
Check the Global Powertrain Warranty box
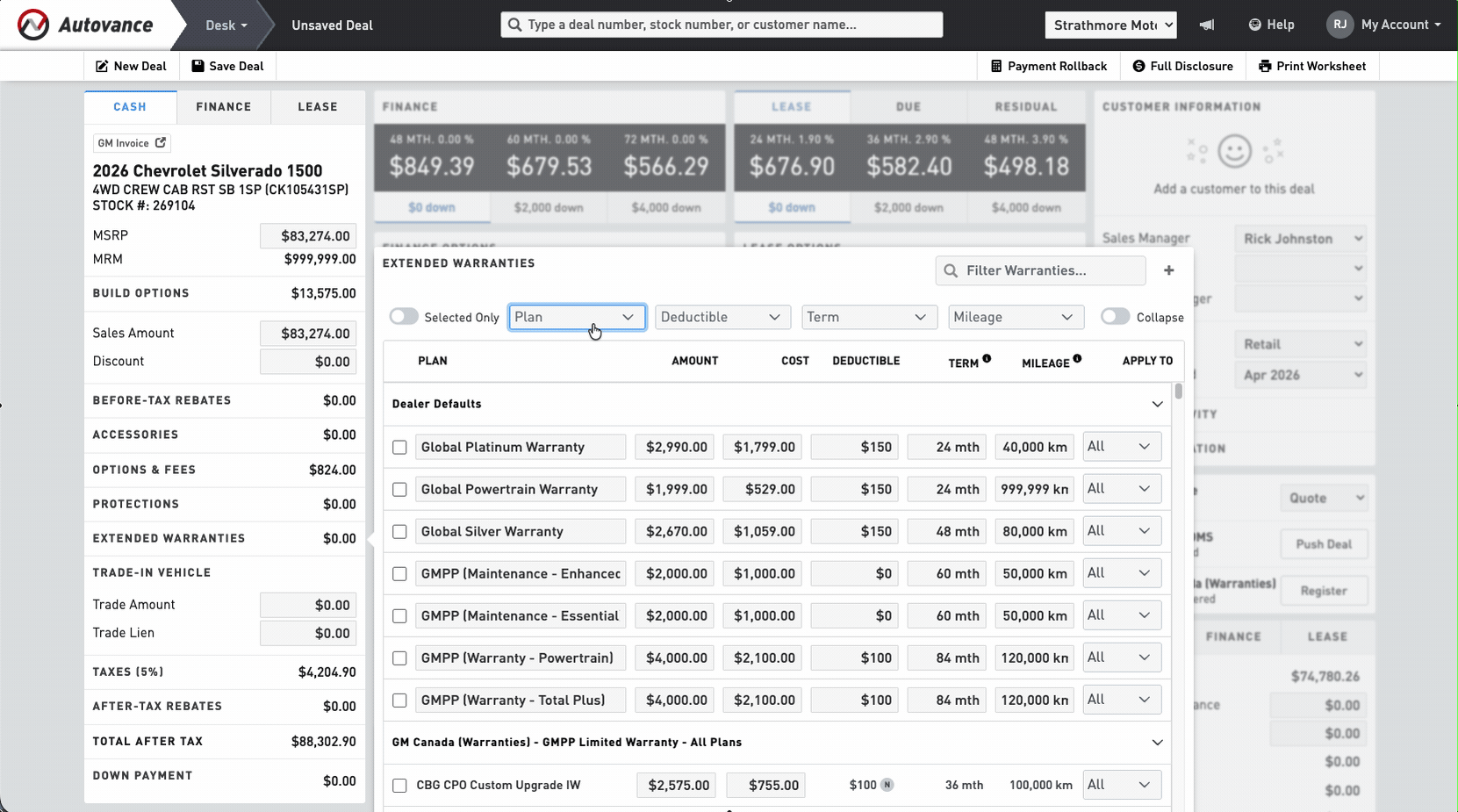click(x=399, y=489)
